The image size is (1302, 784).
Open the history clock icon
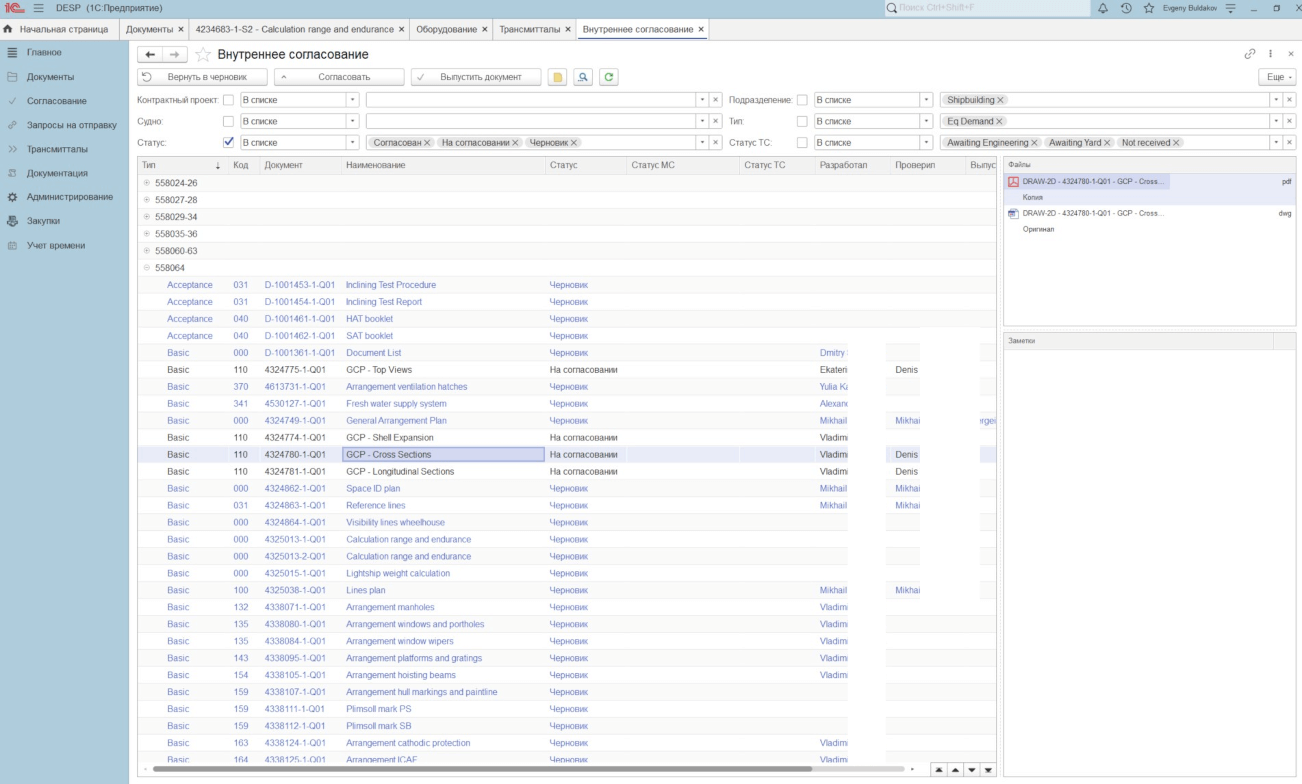pyautogui.click(x=1126, y=8)
